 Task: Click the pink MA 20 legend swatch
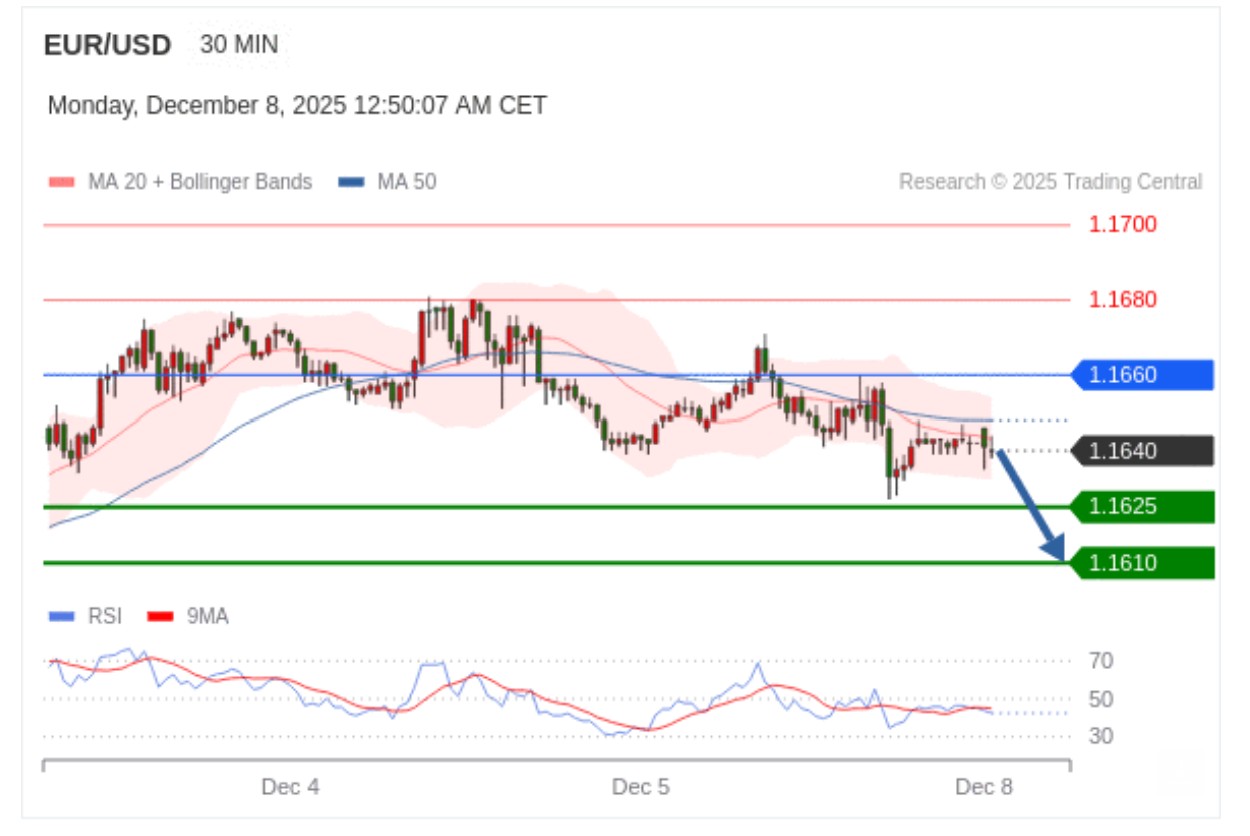pos(61,182)
